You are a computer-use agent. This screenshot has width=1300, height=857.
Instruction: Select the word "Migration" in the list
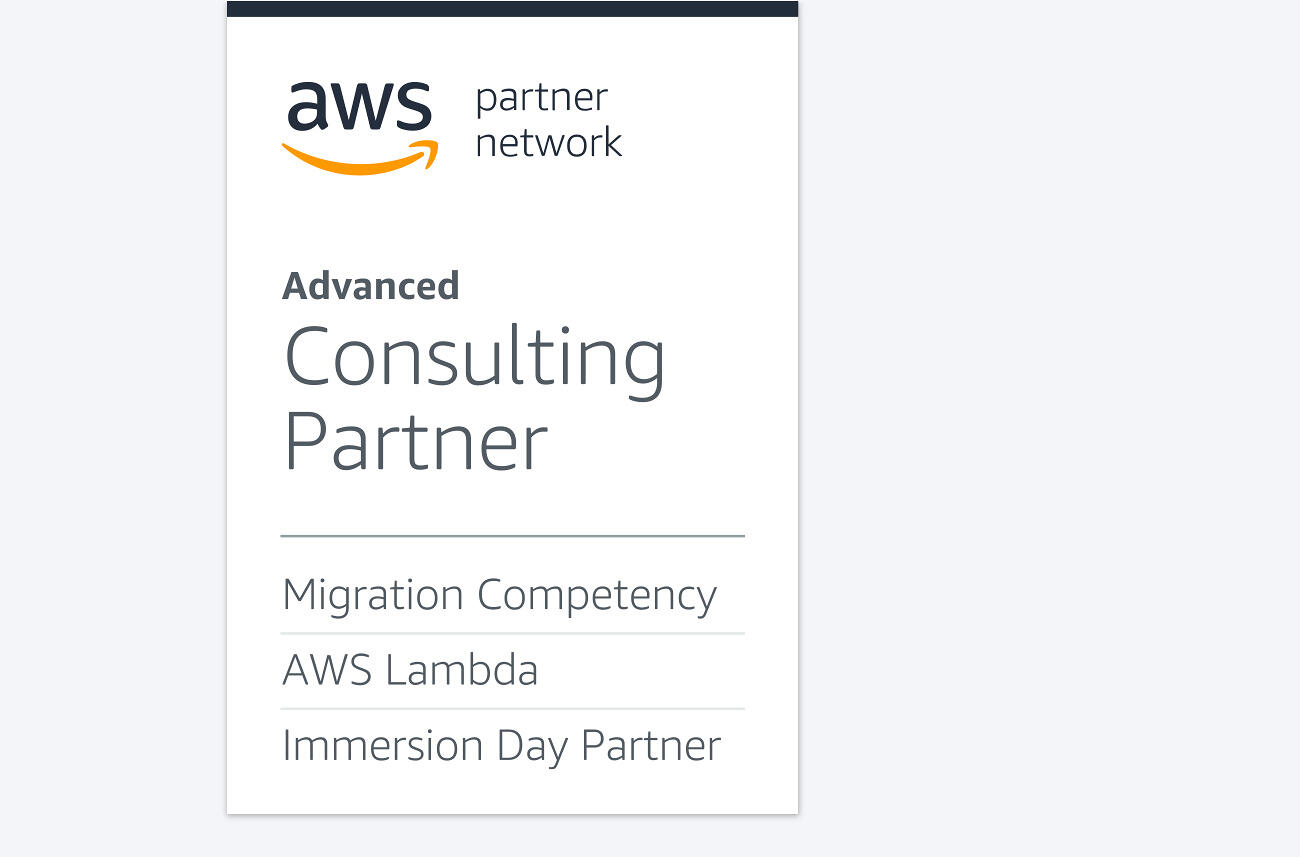click(x=373, y=596)
